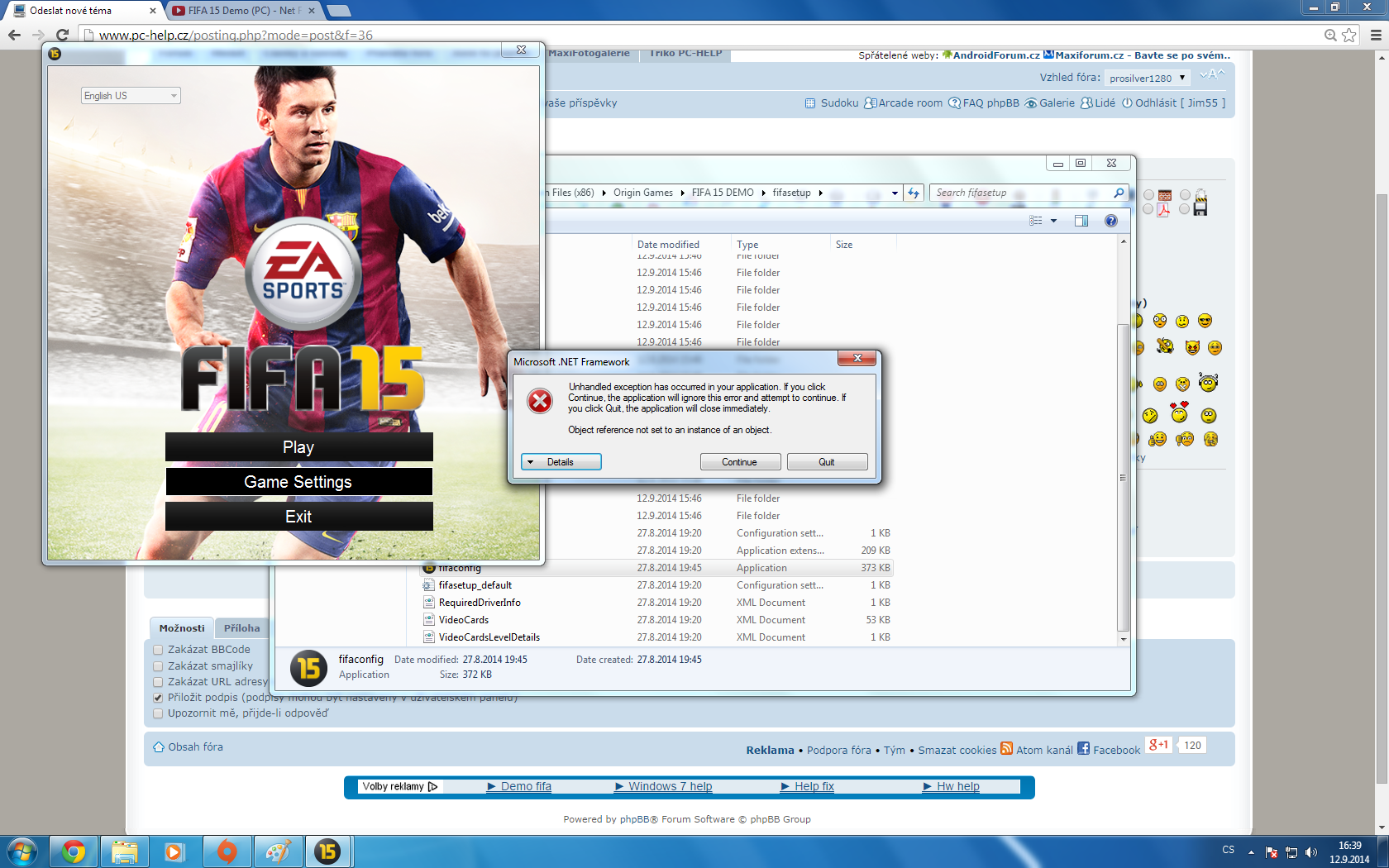Switch to the Příloha tab

[x=242, y=628]
